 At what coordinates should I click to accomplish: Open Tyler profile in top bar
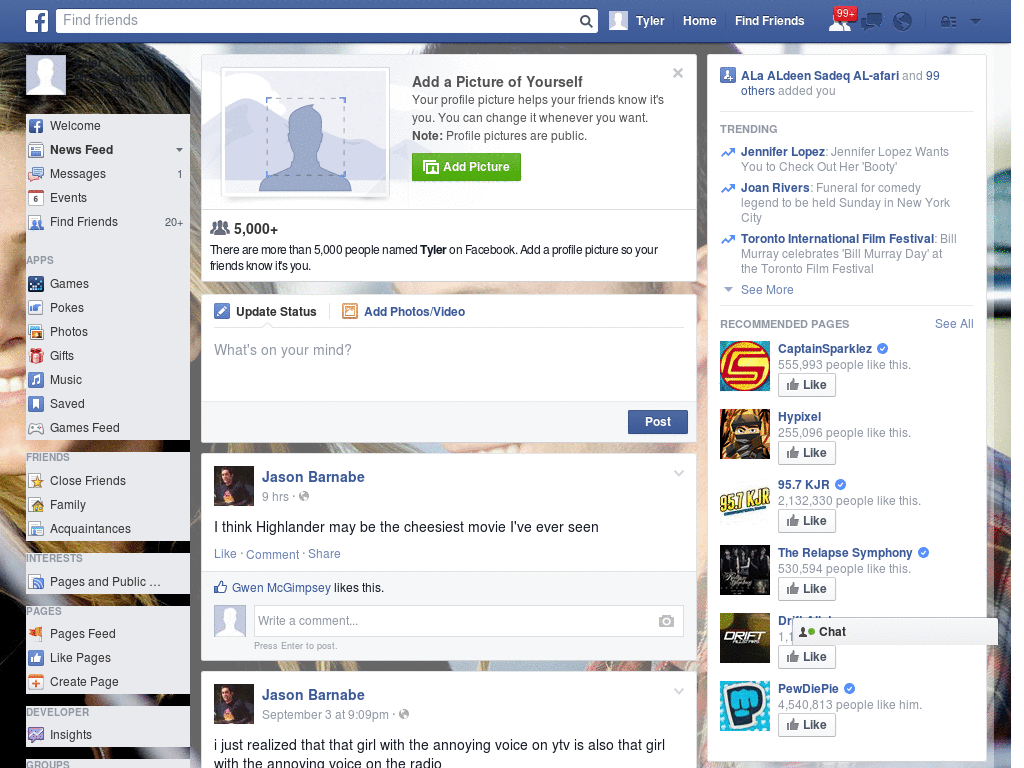click(637, 21)
